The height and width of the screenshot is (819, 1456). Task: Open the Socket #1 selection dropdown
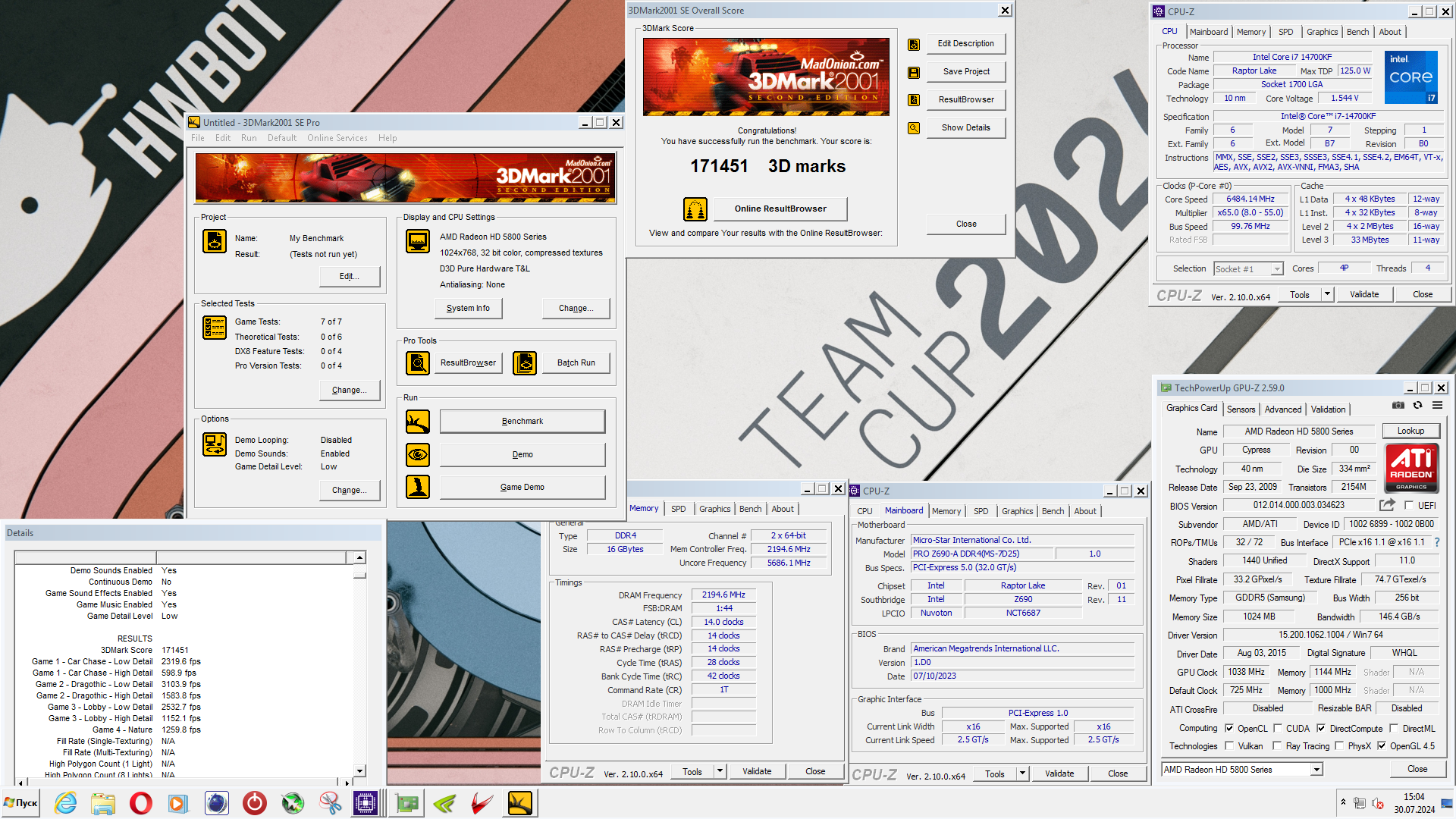click(x=1277, y=269)
